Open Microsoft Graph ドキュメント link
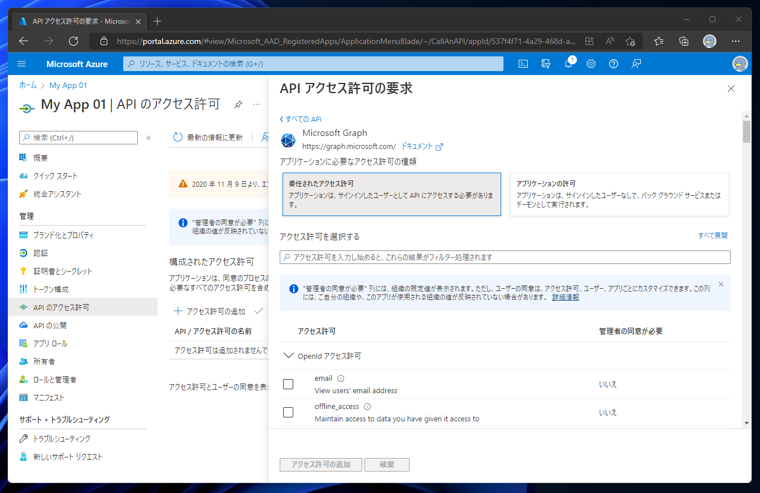 pyautogui.click(x=422, y=146)
